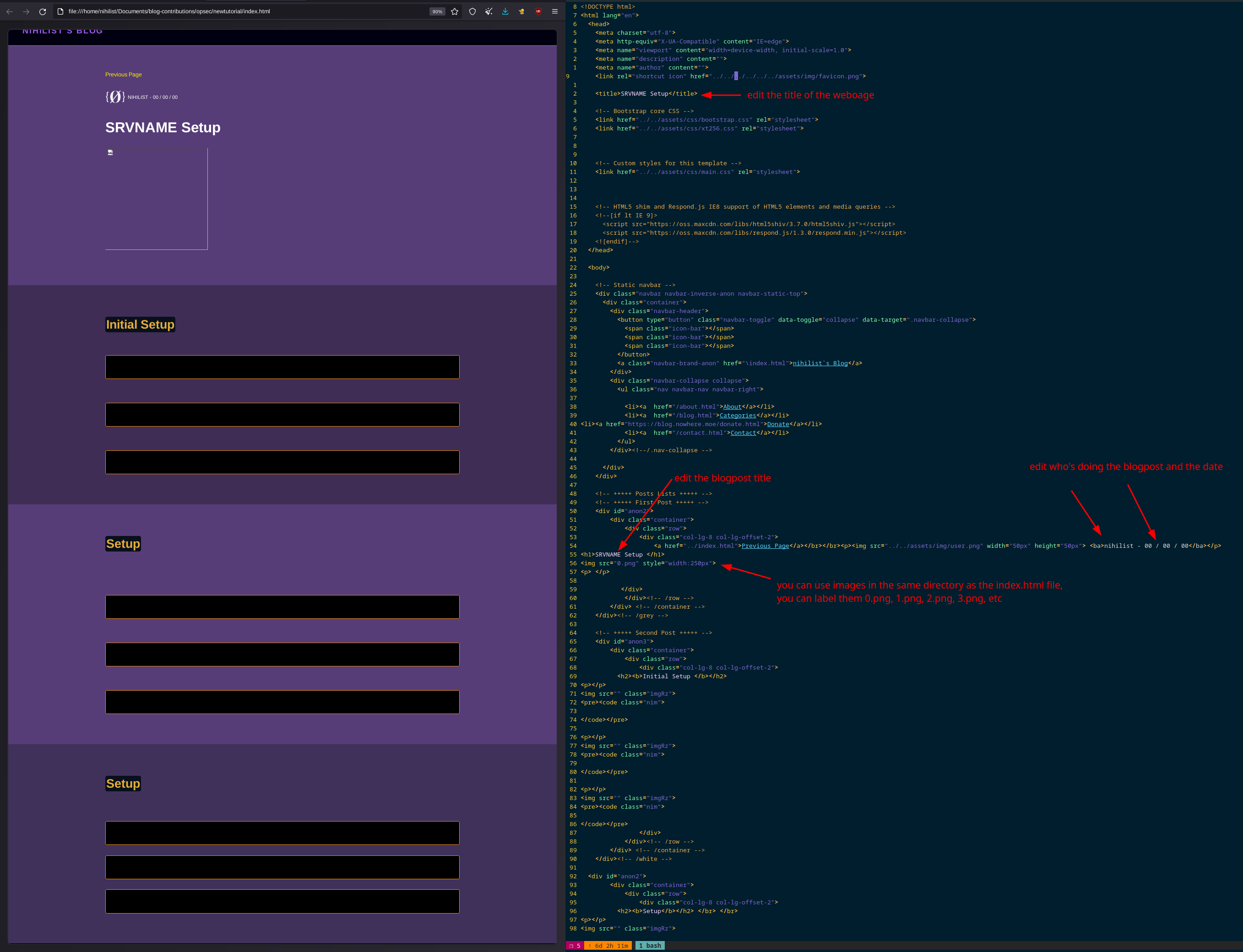Screen dimensions: 1243x952
Task: Click the DOCTYPE html line in editor
Action: coord(608,7)
